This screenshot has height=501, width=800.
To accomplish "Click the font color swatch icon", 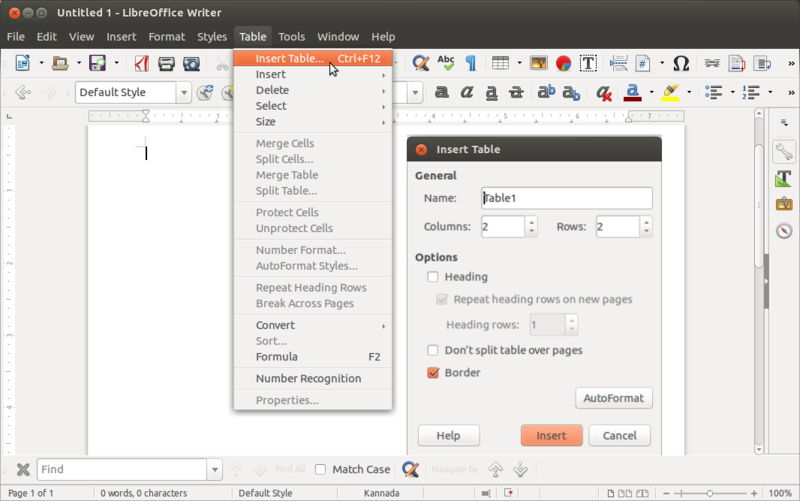I will click(632, 92).
